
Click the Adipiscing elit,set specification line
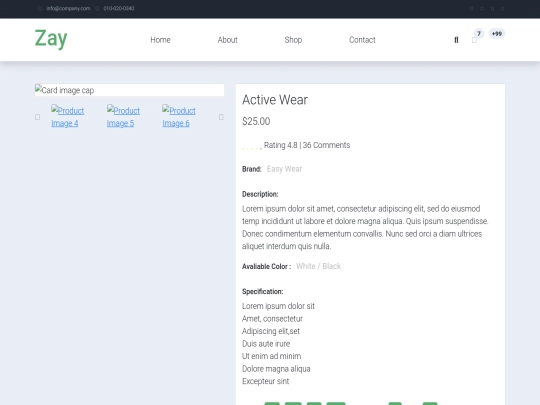271,331
